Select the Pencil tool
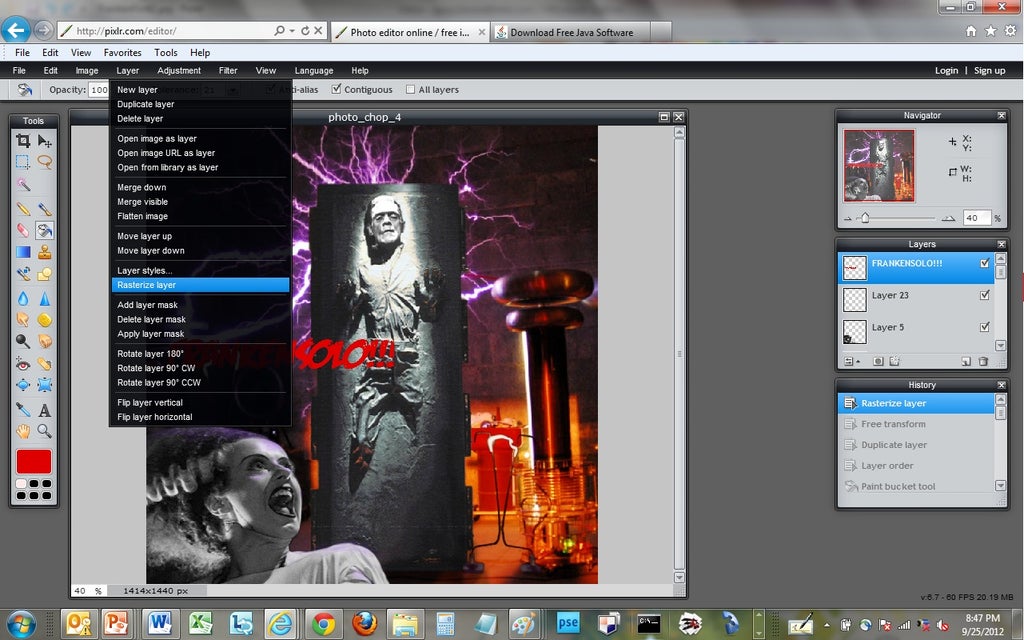 pyautogui.click(x=23, y=209)
